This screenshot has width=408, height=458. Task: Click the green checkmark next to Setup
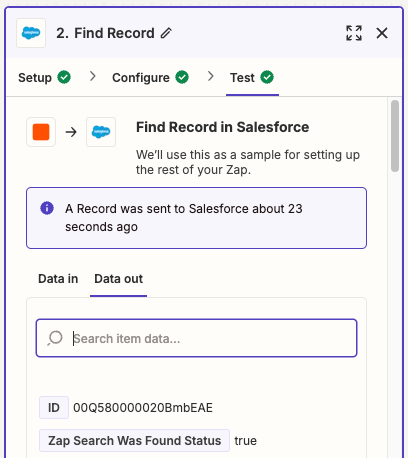coord(64,77)
